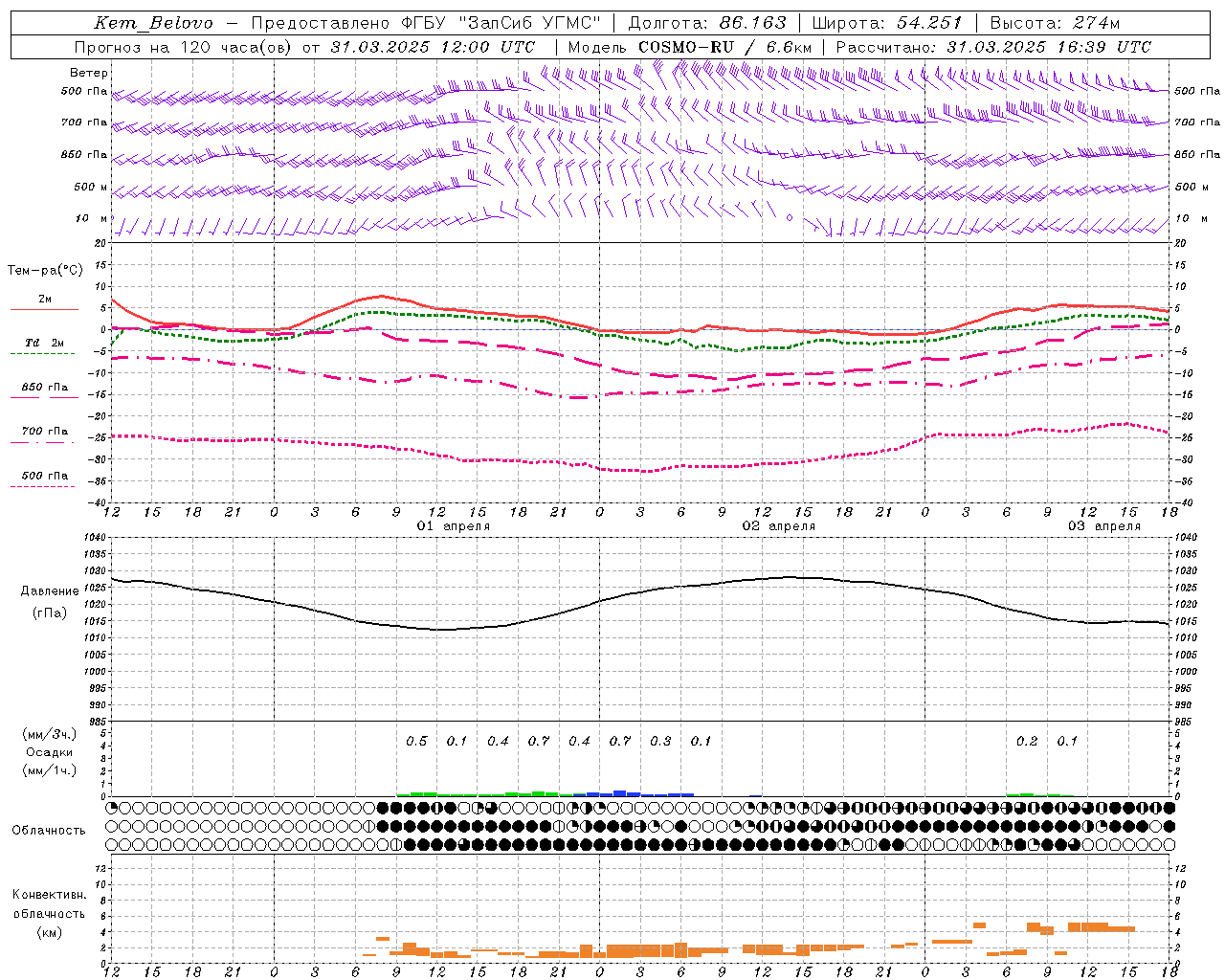Select the Прогноз на 120 часа(ов) text
The height and width of the screenshot is (980, 1225).
[182, 47]
